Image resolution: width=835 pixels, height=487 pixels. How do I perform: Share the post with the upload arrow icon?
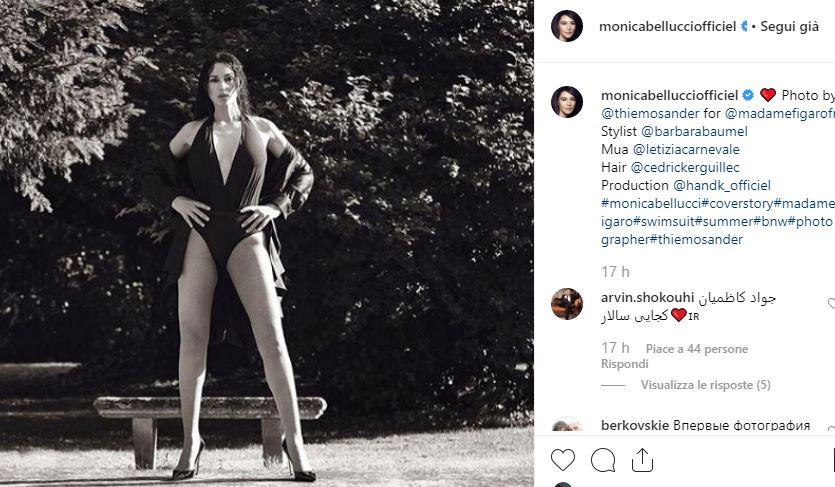point(642,460)
